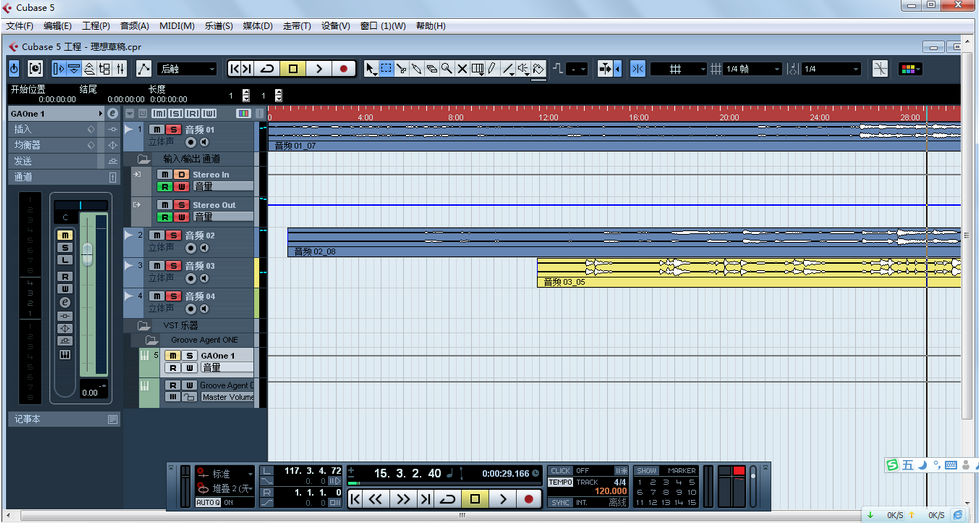The width and height of the screenshot is (979, 523).
Task: Open the 帮助(H) menu
Action: (431, 26)
